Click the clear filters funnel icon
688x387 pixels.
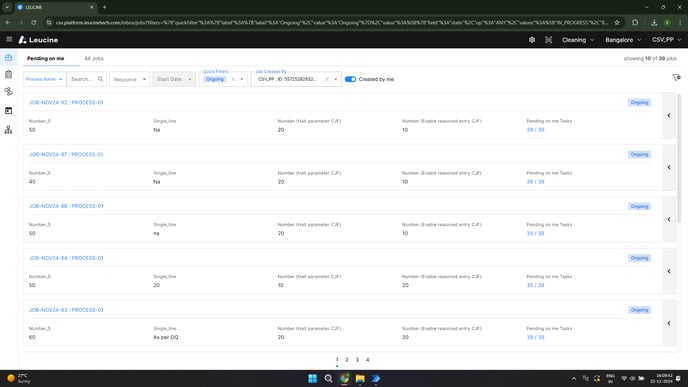[x=676, y=78]
